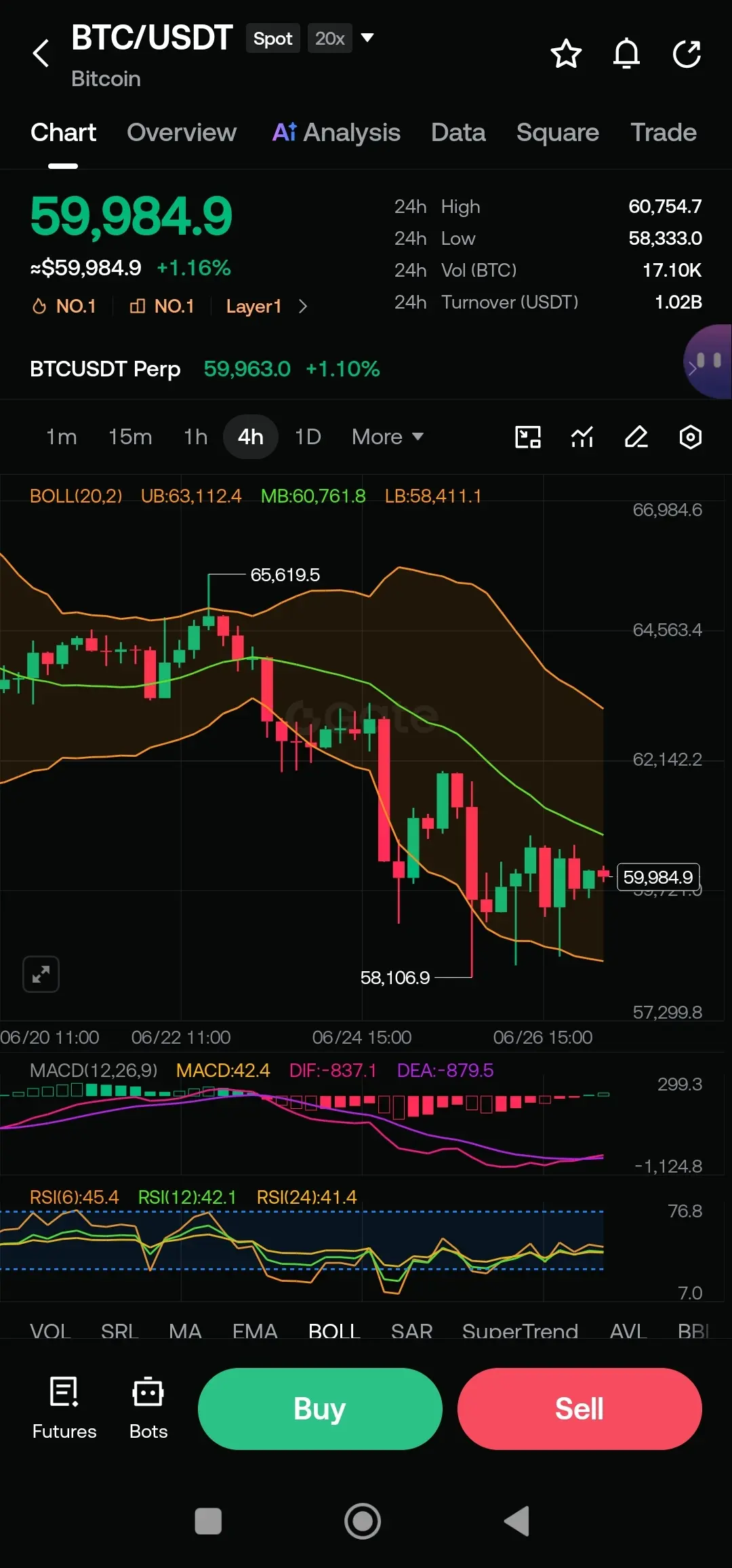The image size is (732, 1568).
Task: Tap Android back triangle button
Action: (x=516, y=1521)
